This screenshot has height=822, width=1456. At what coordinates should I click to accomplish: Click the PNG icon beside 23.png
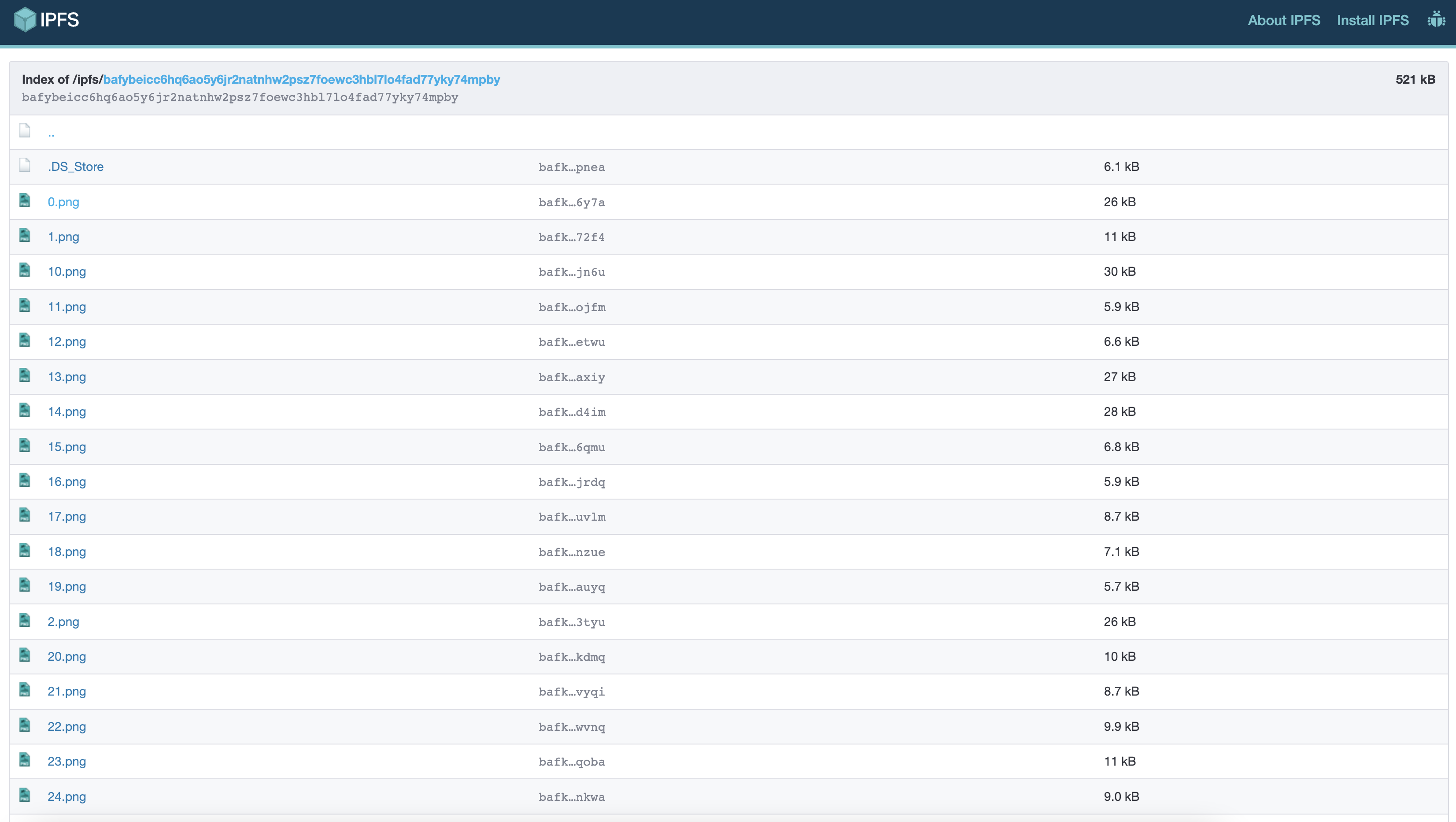(x=25, y=760)
